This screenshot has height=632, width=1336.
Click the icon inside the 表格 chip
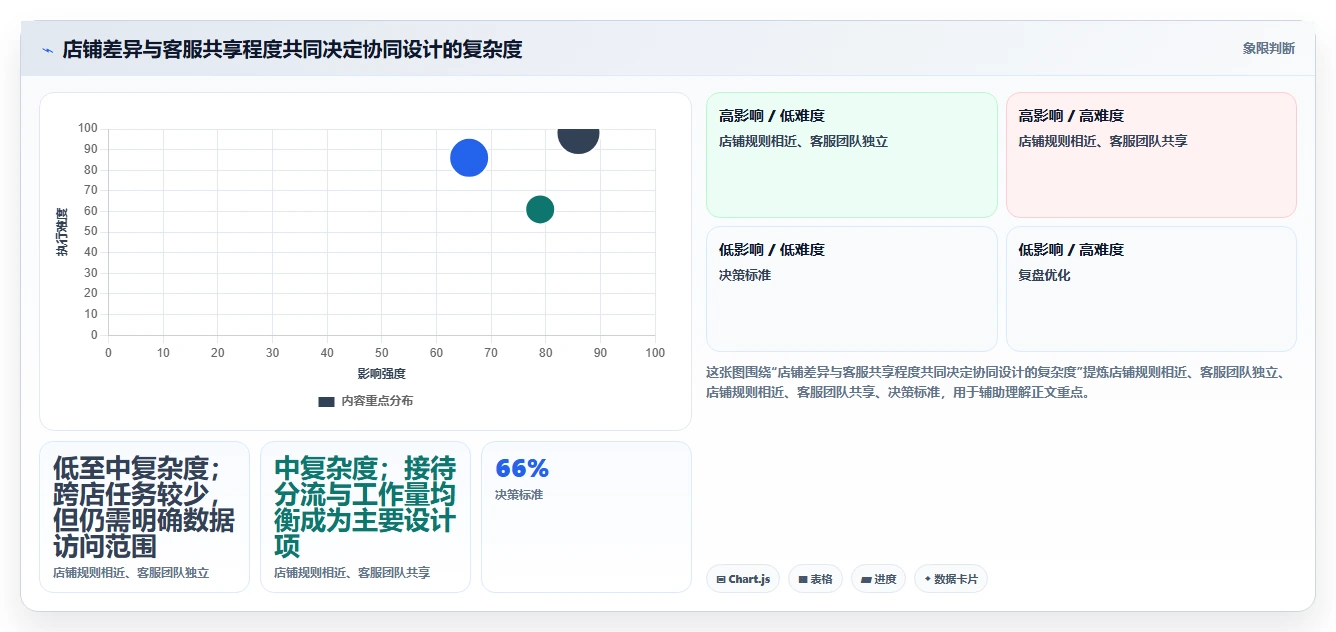click(803, 579)
